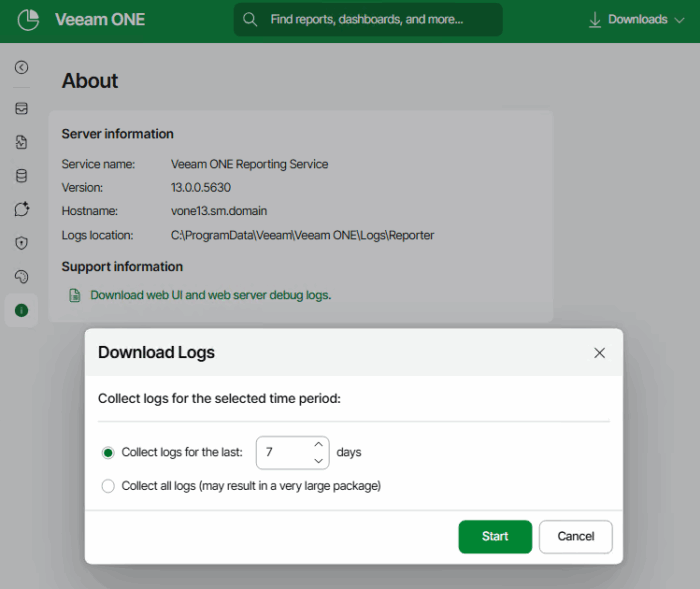Collapse sidebar with back arrow icon

point(21,67)
